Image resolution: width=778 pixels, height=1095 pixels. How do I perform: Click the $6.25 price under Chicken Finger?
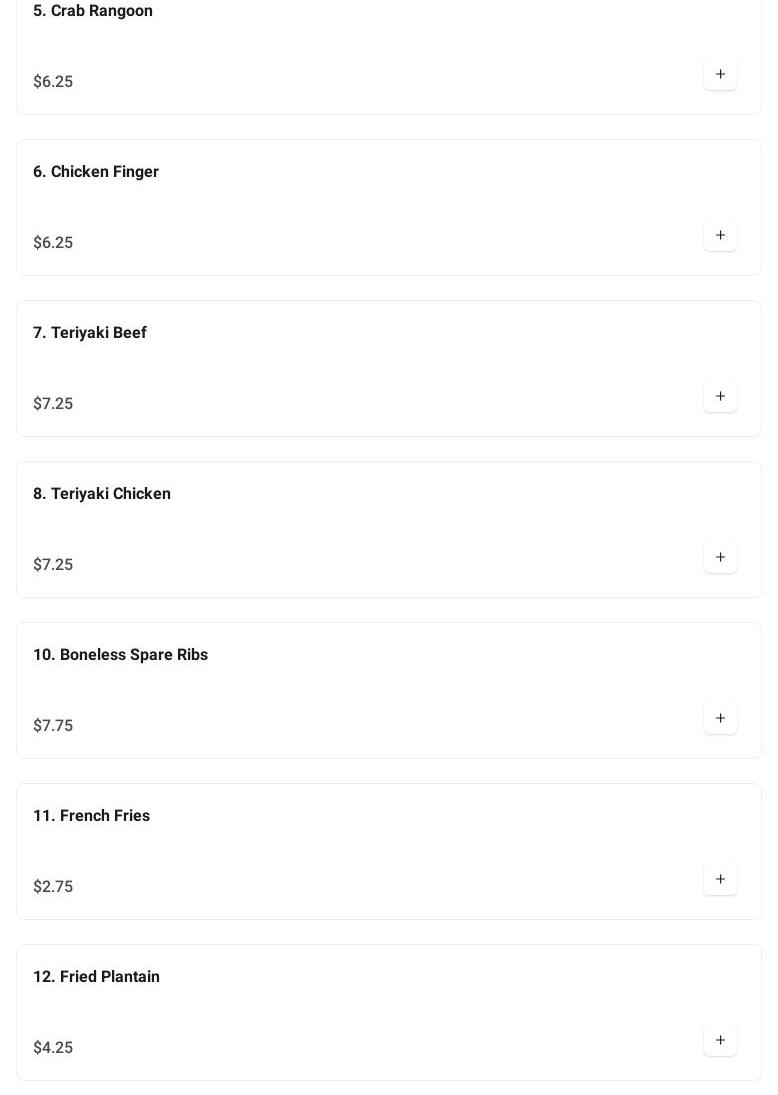(x=53, y=243)
